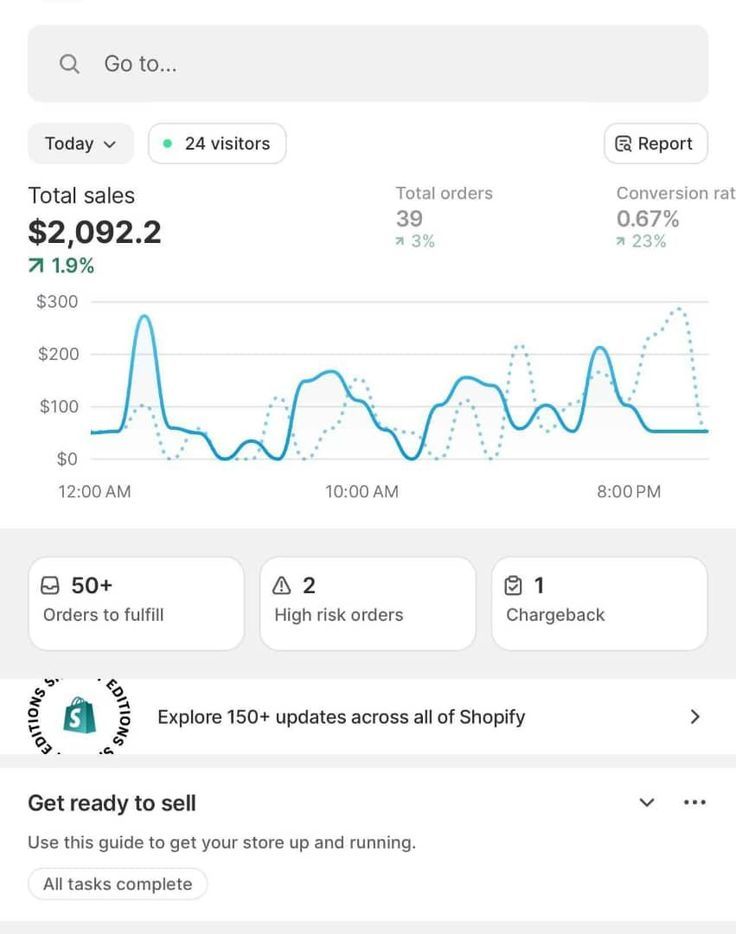Screen dimensions: 736x934
Task: Click the upward trend arrow beside 1.9%
Action: coord(37,265)
